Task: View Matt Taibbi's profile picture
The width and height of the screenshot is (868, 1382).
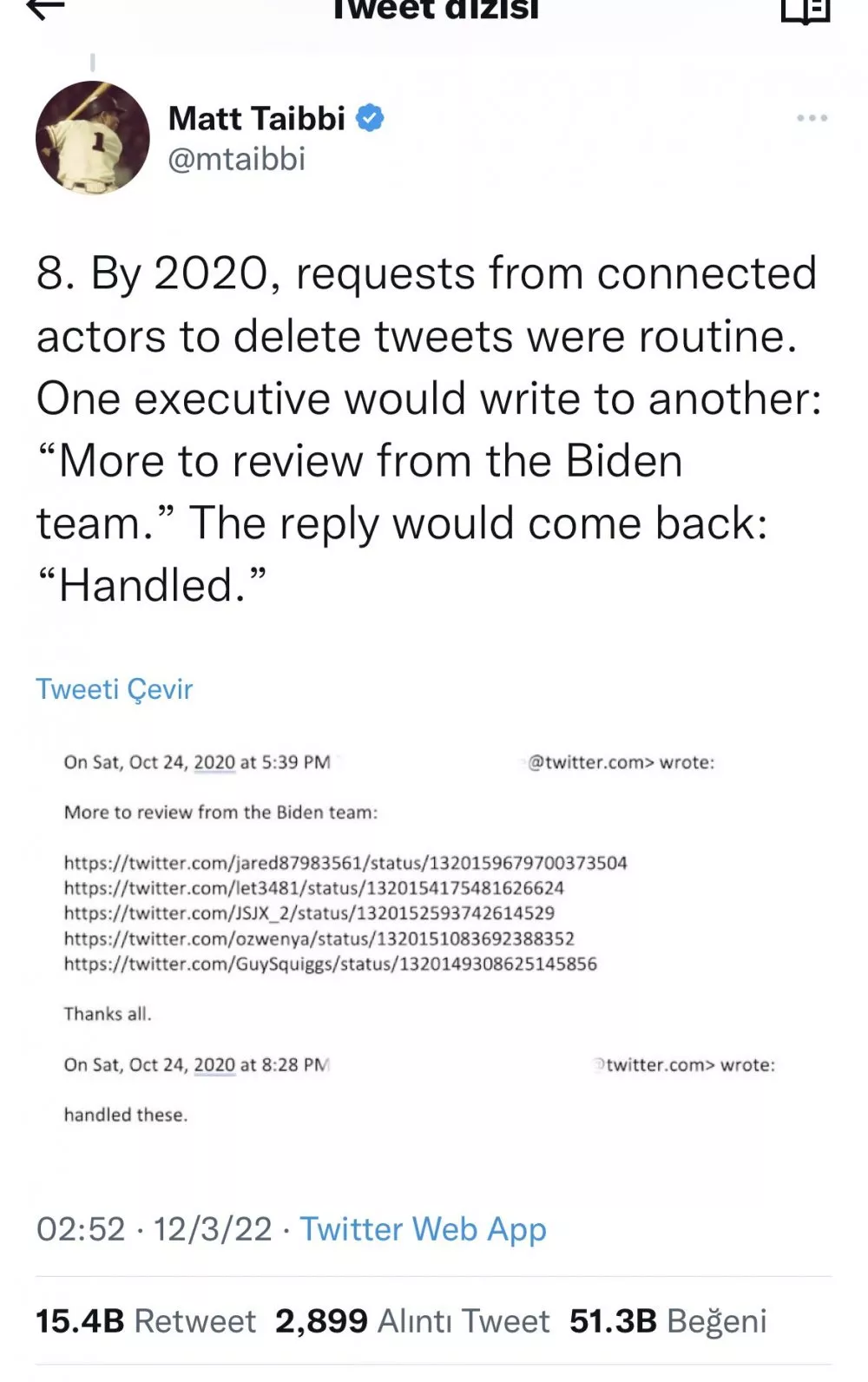Action: [x=92, y=137]
